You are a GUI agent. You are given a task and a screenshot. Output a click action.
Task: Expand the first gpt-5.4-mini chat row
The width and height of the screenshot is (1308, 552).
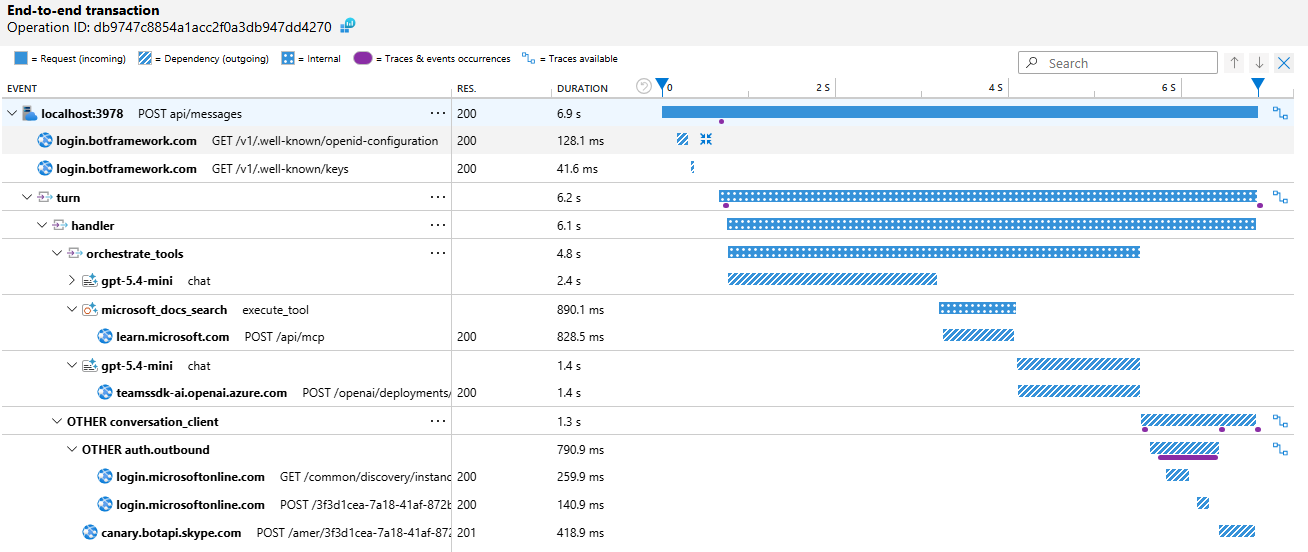point(72,281)
